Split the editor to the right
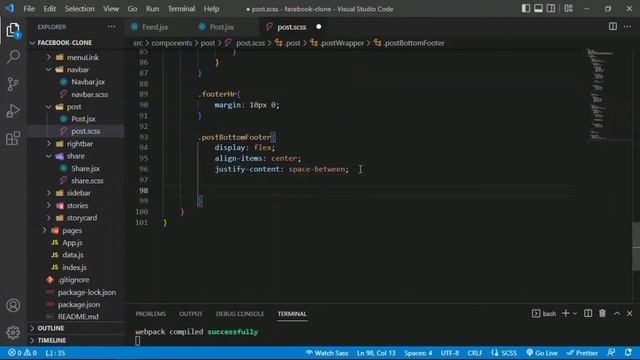The image size is (640, 360). pyautogui.click(x=613, y=27)
